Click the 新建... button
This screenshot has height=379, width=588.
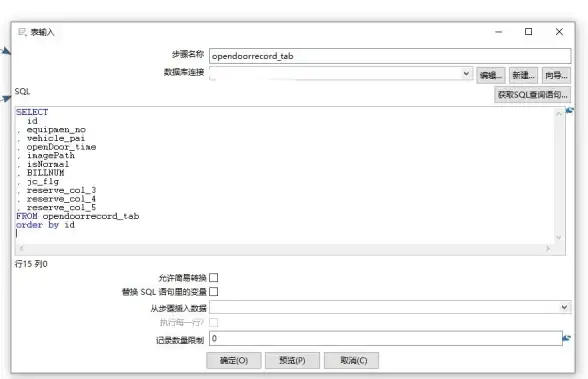coord(523,76)
